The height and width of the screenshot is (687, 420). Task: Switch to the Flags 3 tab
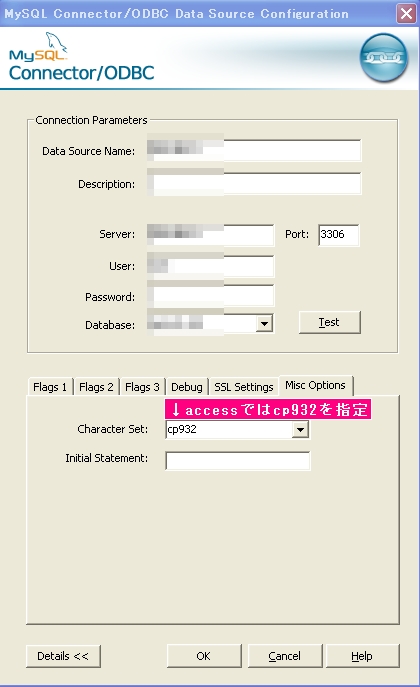point(142,387)
